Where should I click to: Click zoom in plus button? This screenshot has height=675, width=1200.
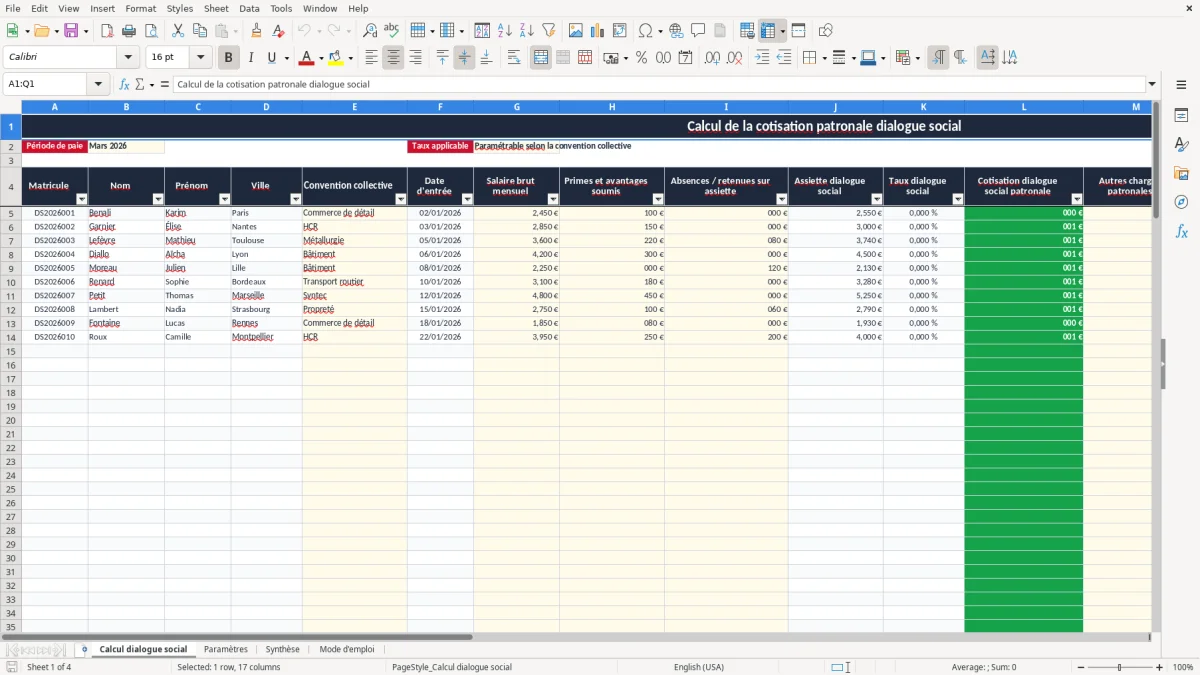pos(1160,667)
